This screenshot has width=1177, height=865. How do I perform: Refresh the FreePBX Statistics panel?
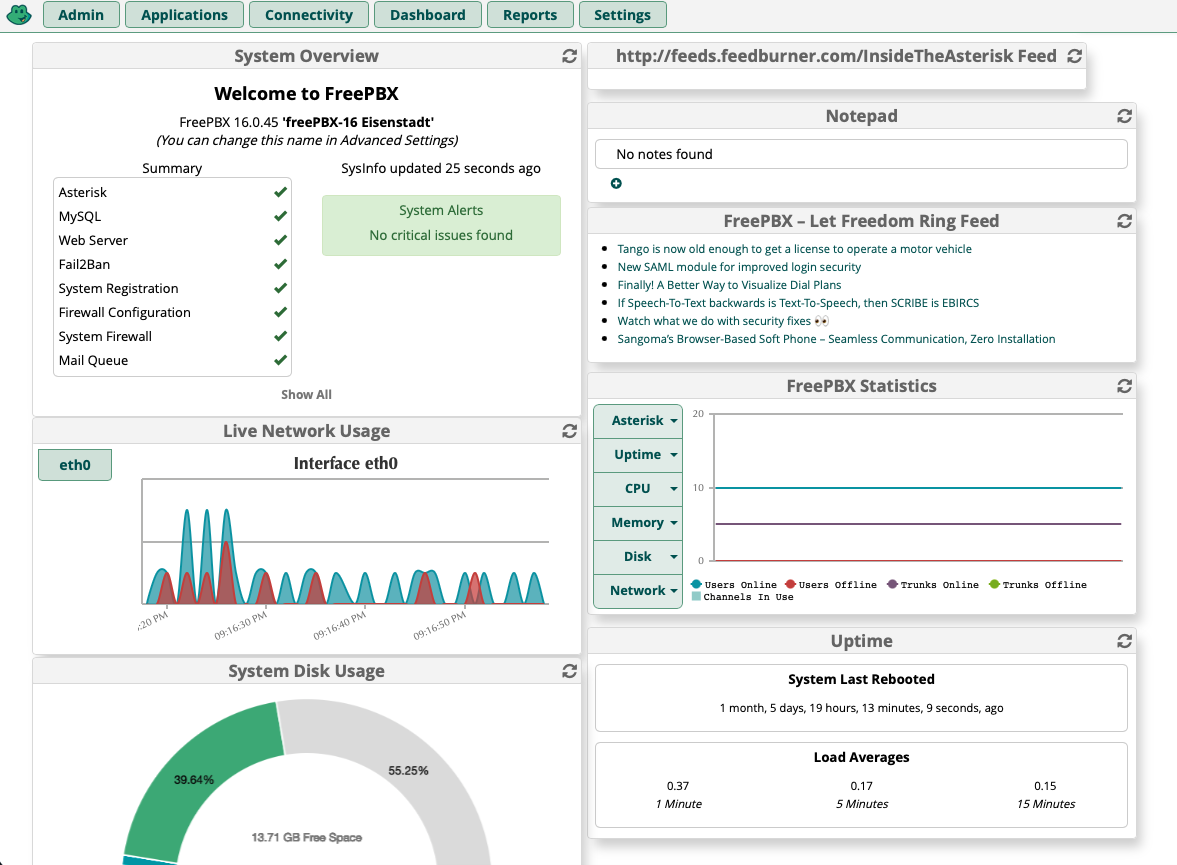(x=1124, y=386)
